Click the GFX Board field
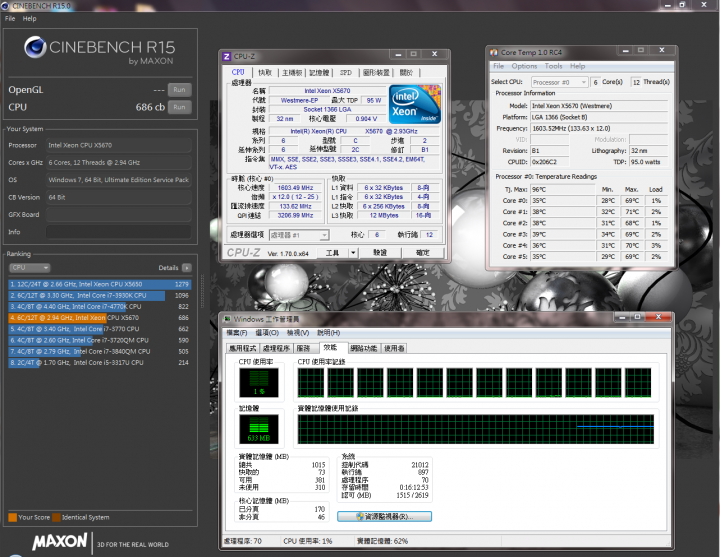720x557 pixels. tap(118, 214)
